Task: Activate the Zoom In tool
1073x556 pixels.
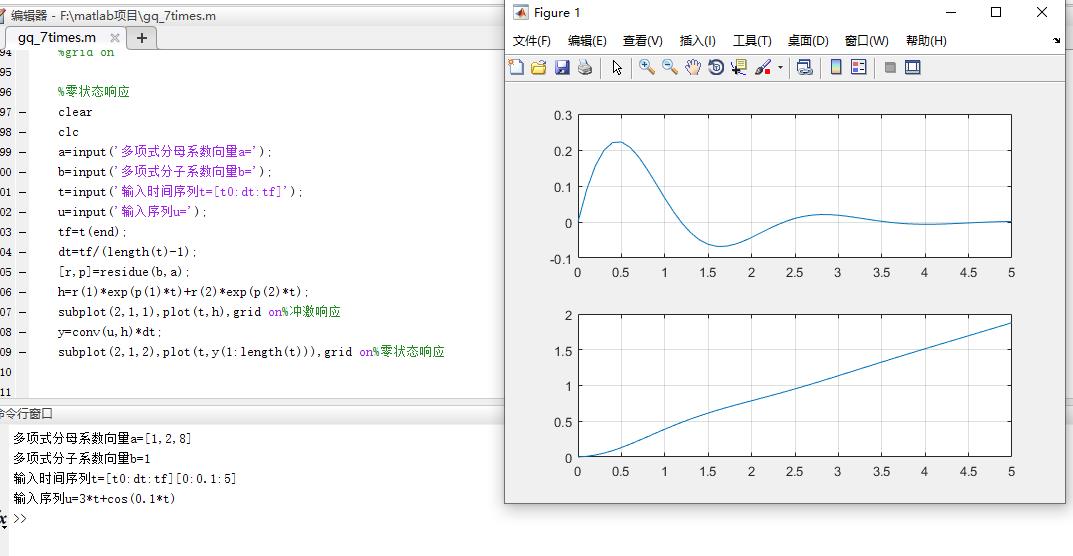Action: [647, 67]
